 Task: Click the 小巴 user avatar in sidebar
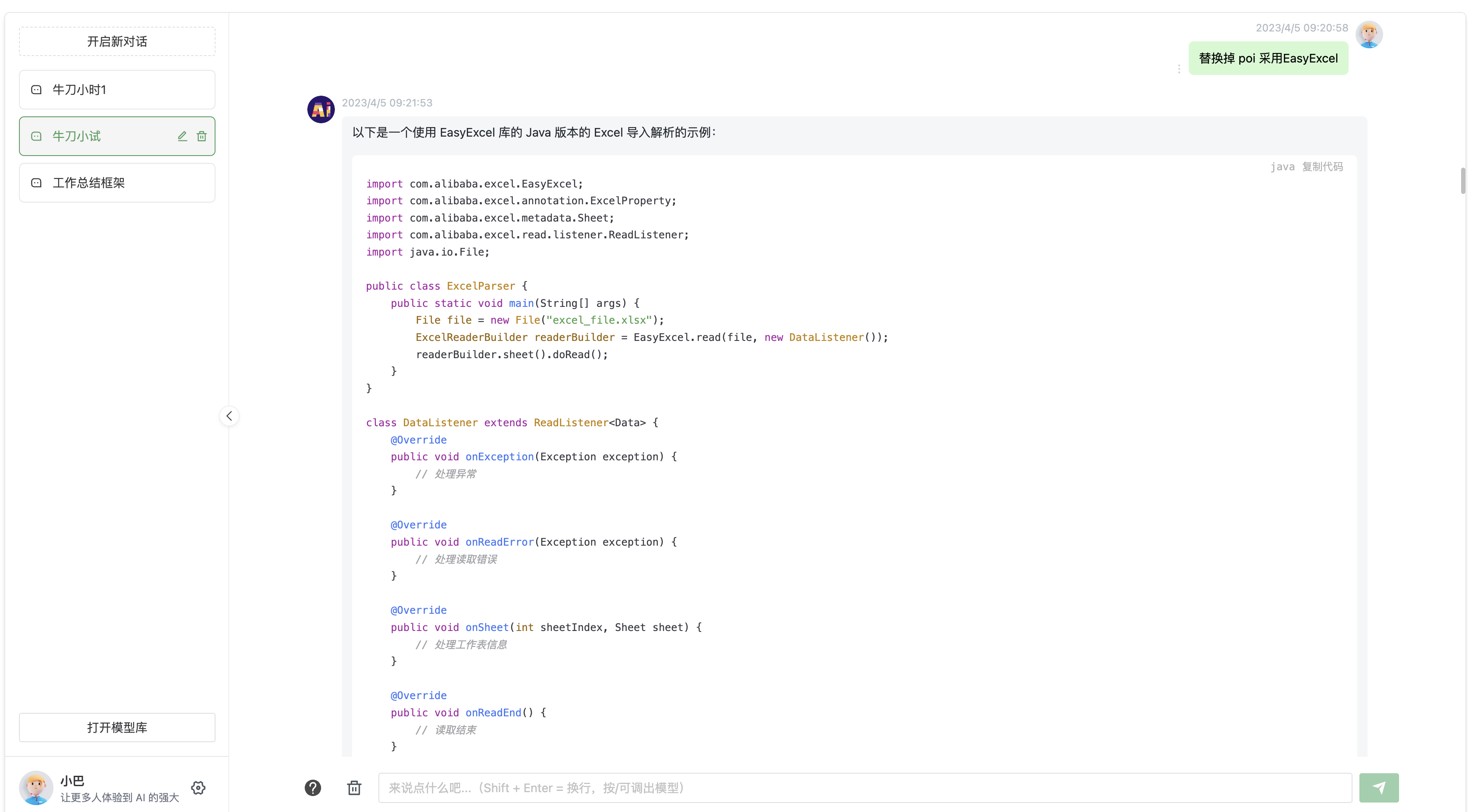[x=36, y=788]
